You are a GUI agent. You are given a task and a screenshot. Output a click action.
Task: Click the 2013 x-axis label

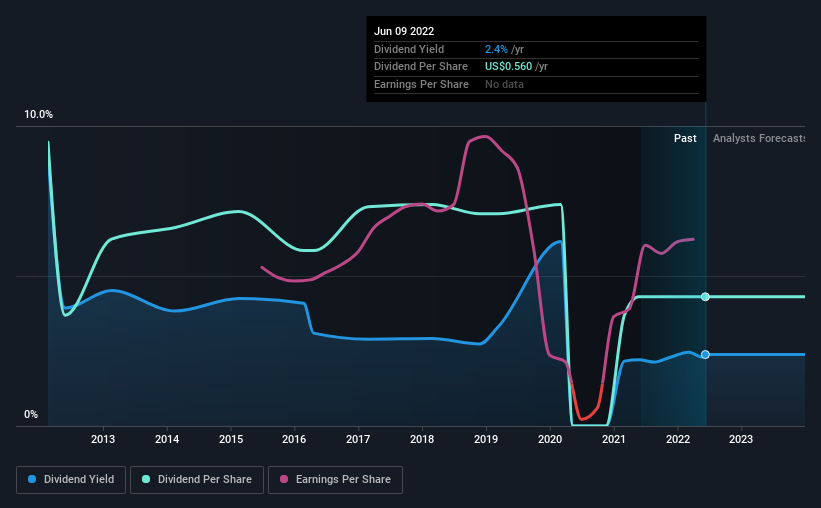pos(103,439)
